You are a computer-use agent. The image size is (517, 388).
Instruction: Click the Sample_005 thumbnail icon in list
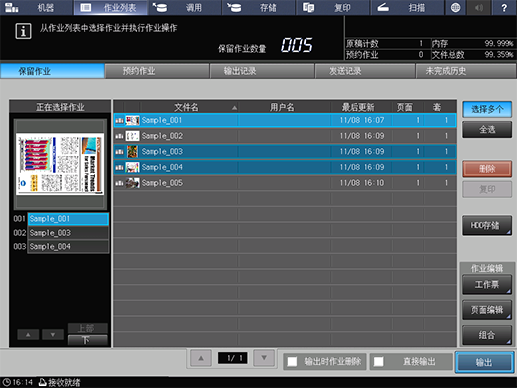coord(132,183)
